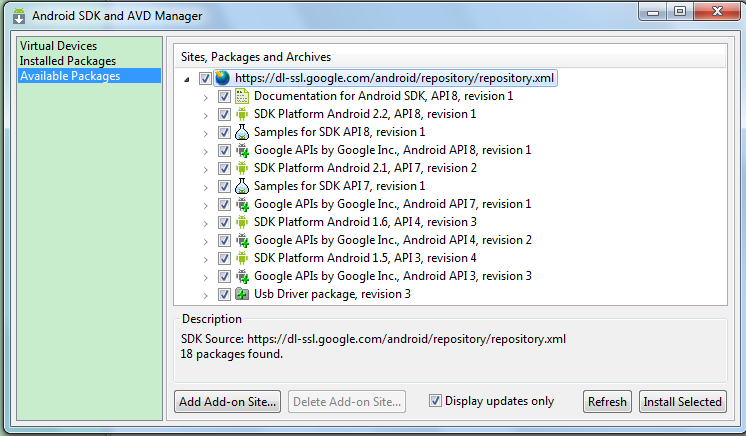
Task: Expand SDK Platform Android 2.2 row
Action: (206, 116)
